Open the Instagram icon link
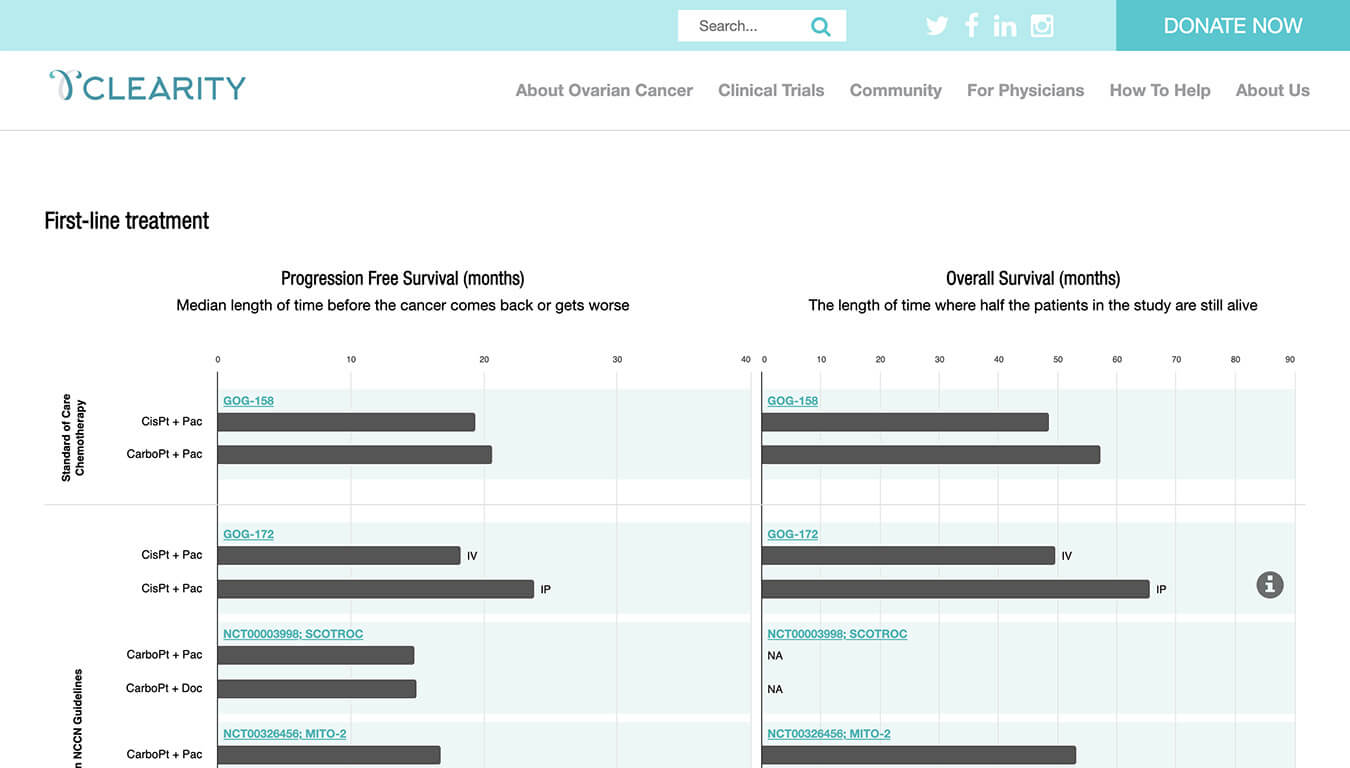 tap(1042, 26)
